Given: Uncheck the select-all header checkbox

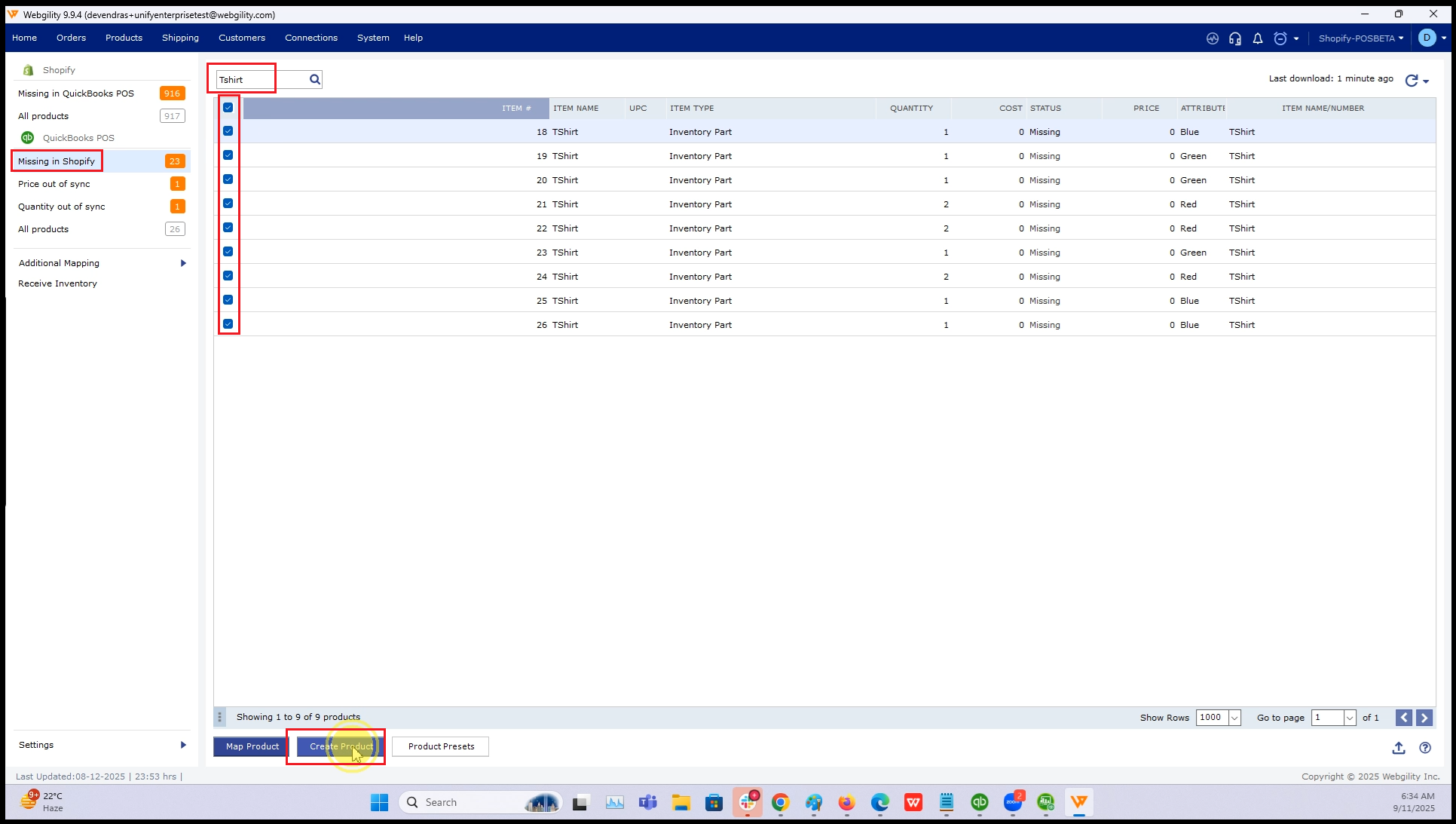Looking at the screenshot, I should [228, 108].
